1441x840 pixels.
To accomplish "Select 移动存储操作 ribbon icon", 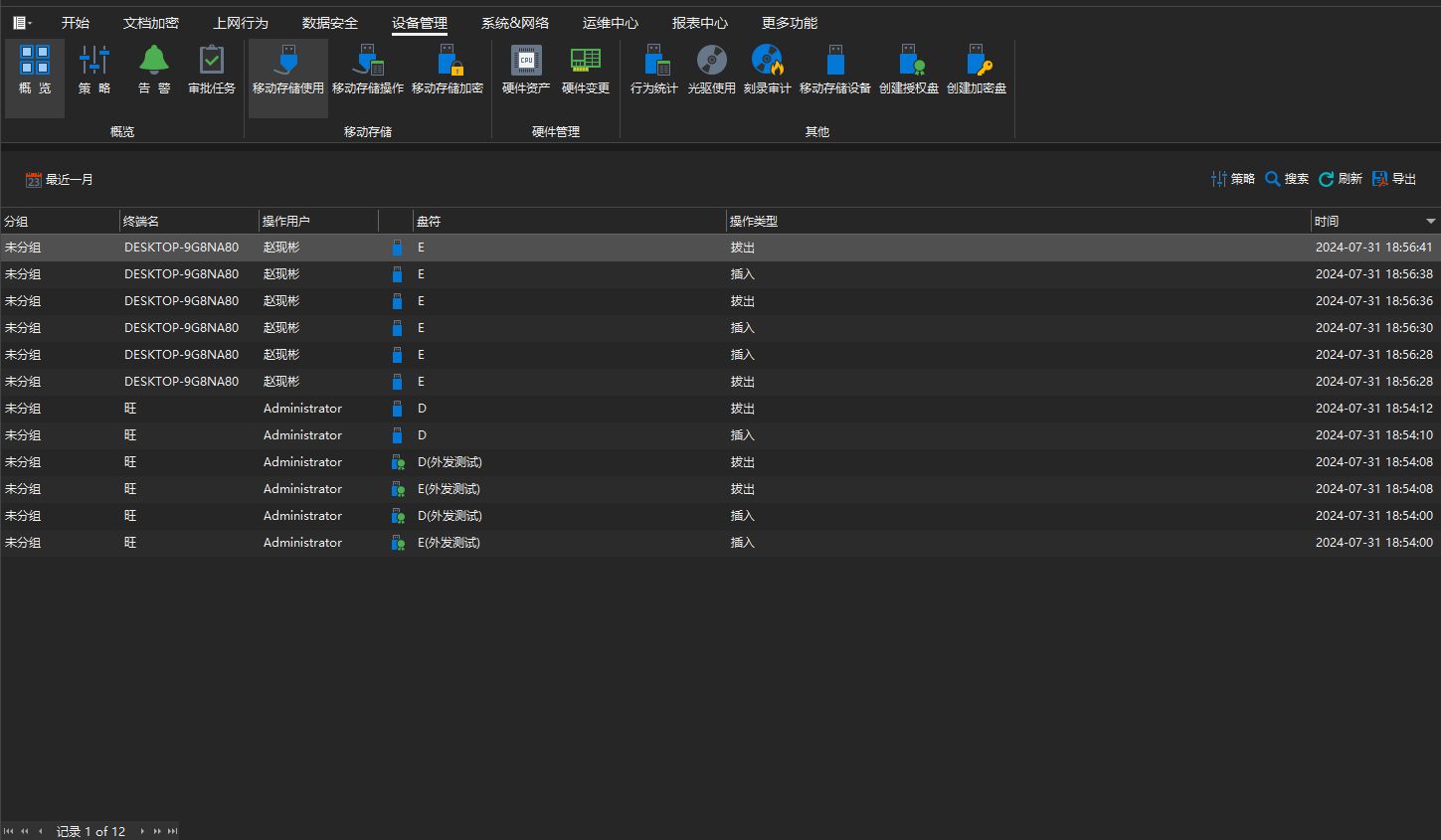I will [368, 70].
